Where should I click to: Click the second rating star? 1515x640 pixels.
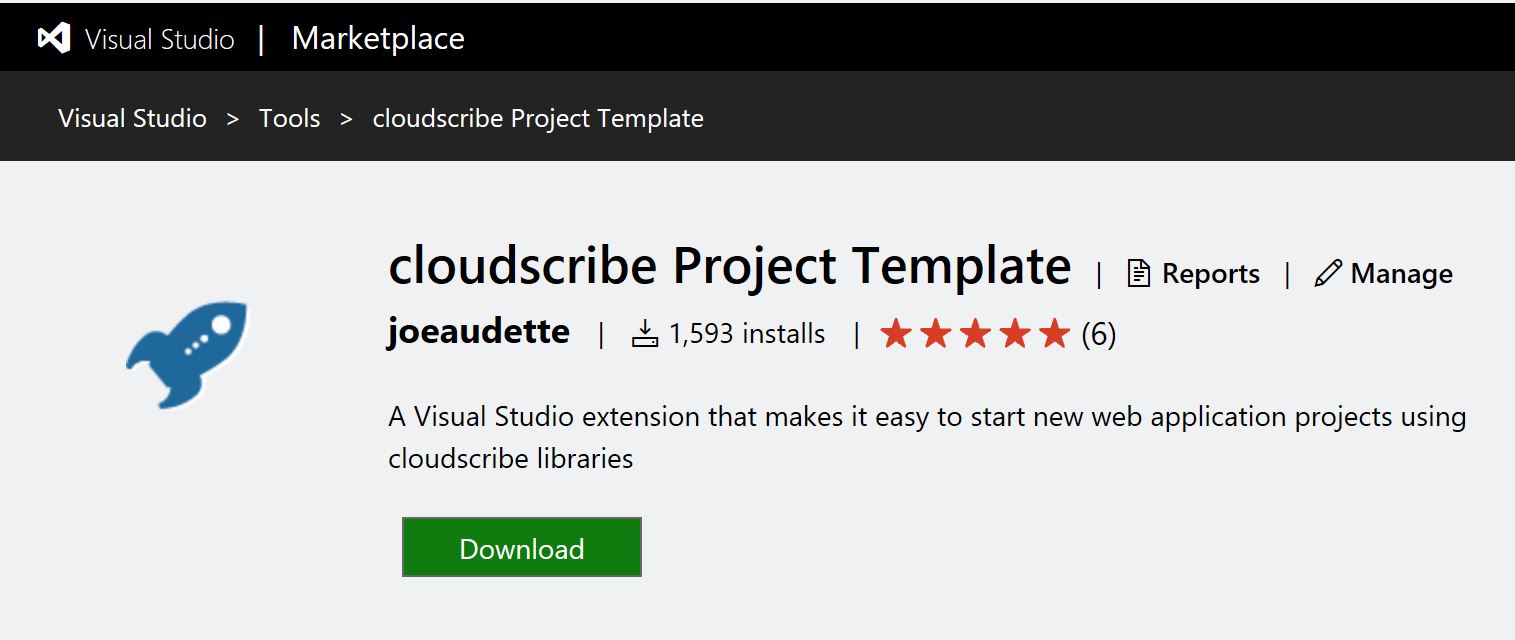[936, 334]
